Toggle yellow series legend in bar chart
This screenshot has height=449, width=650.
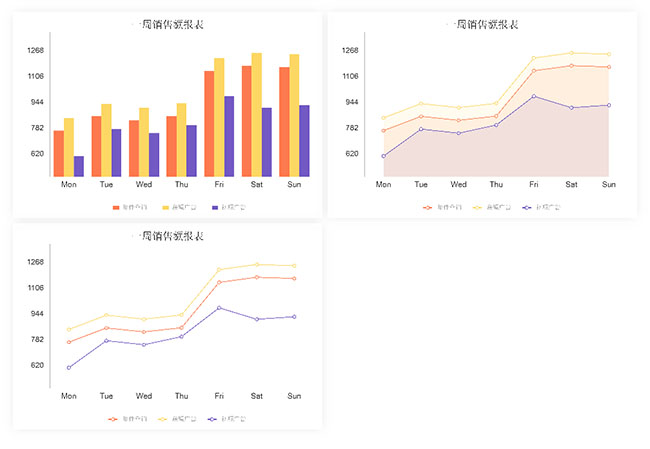[165, 207]
